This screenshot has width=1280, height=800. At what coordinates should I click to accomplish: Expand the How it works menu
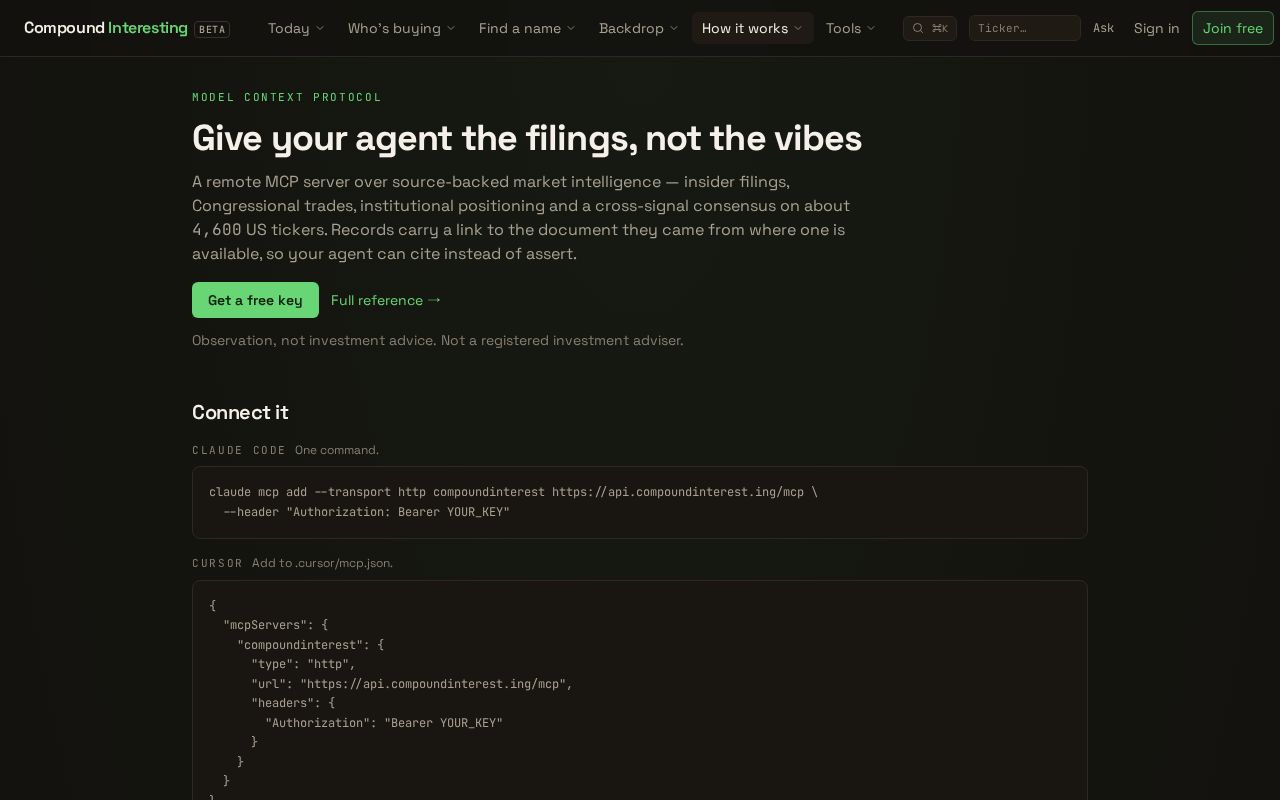pyautogui.click(x=752, y=28)
